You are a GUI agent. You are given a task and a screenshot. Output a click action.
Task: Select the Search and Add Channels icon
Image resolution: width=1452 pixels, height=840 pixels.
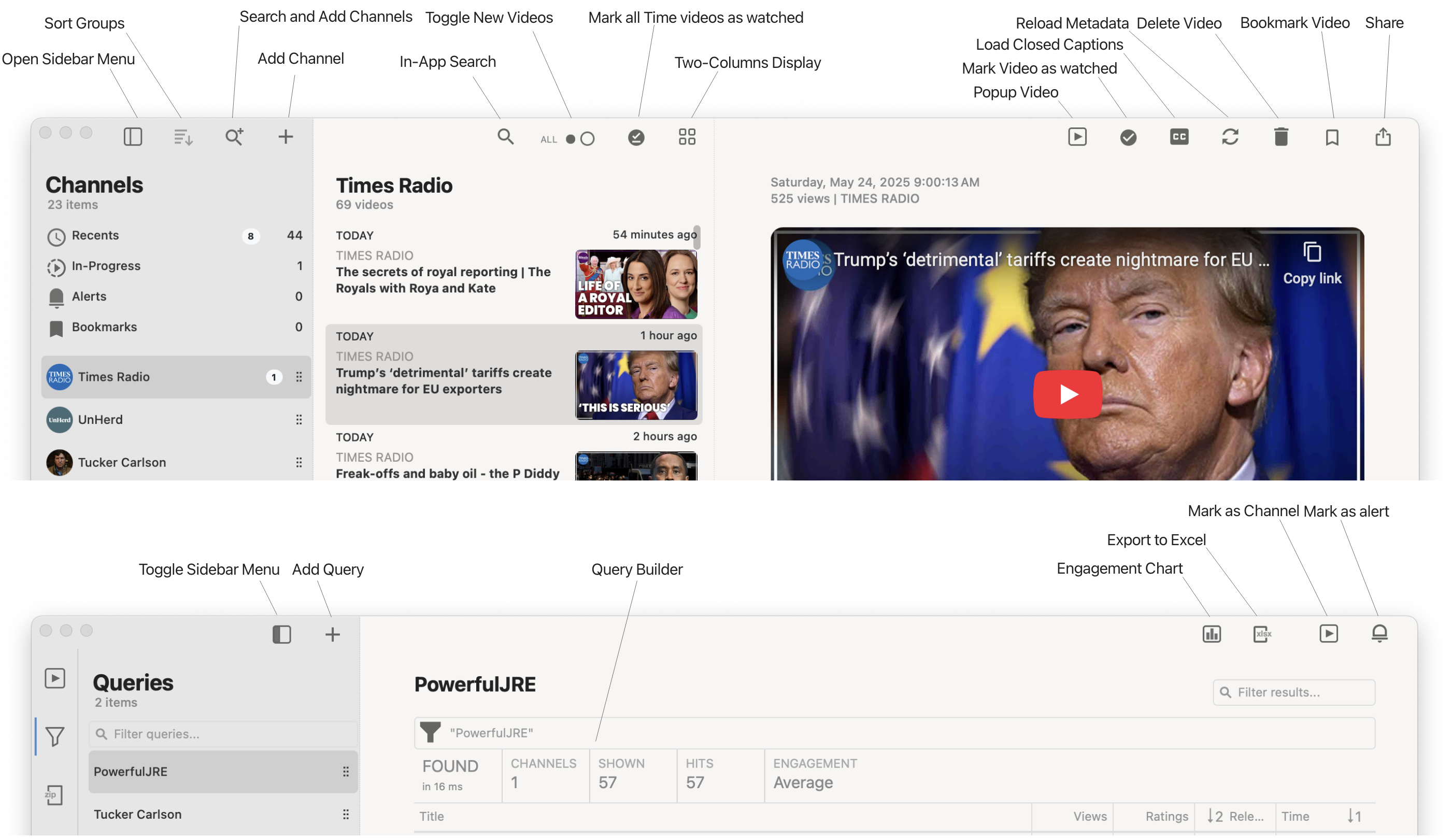[234, 136]
